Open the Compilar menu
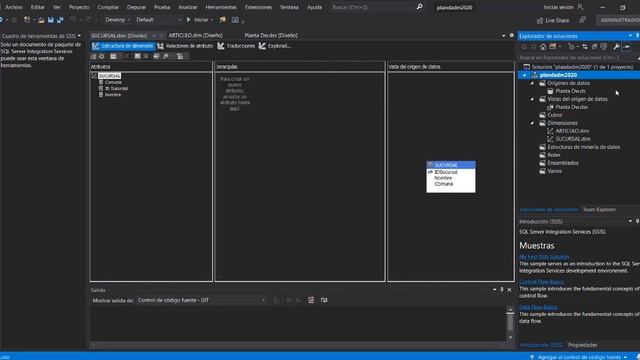Screen dimensions: 640x360 [x=108, y=7]
